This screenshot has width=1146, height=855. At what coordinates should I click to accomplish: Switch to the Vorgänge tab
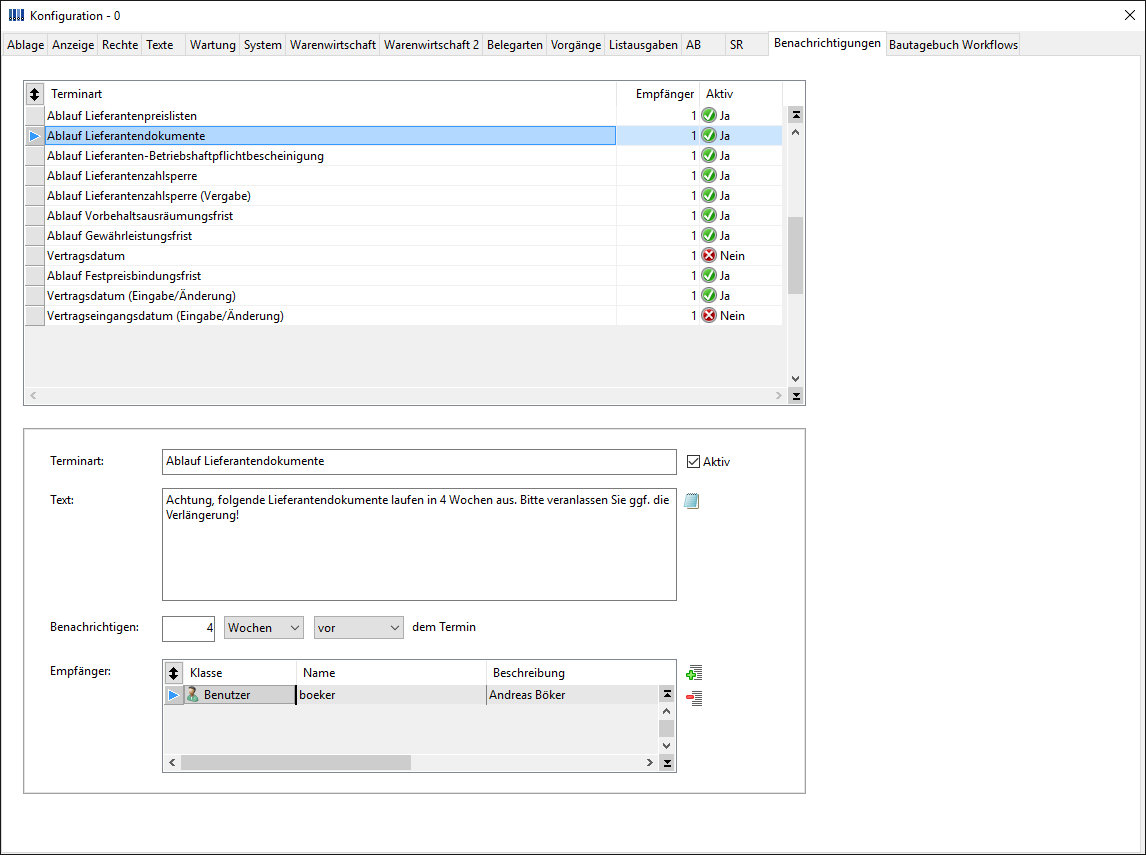[x=576, y=45]
